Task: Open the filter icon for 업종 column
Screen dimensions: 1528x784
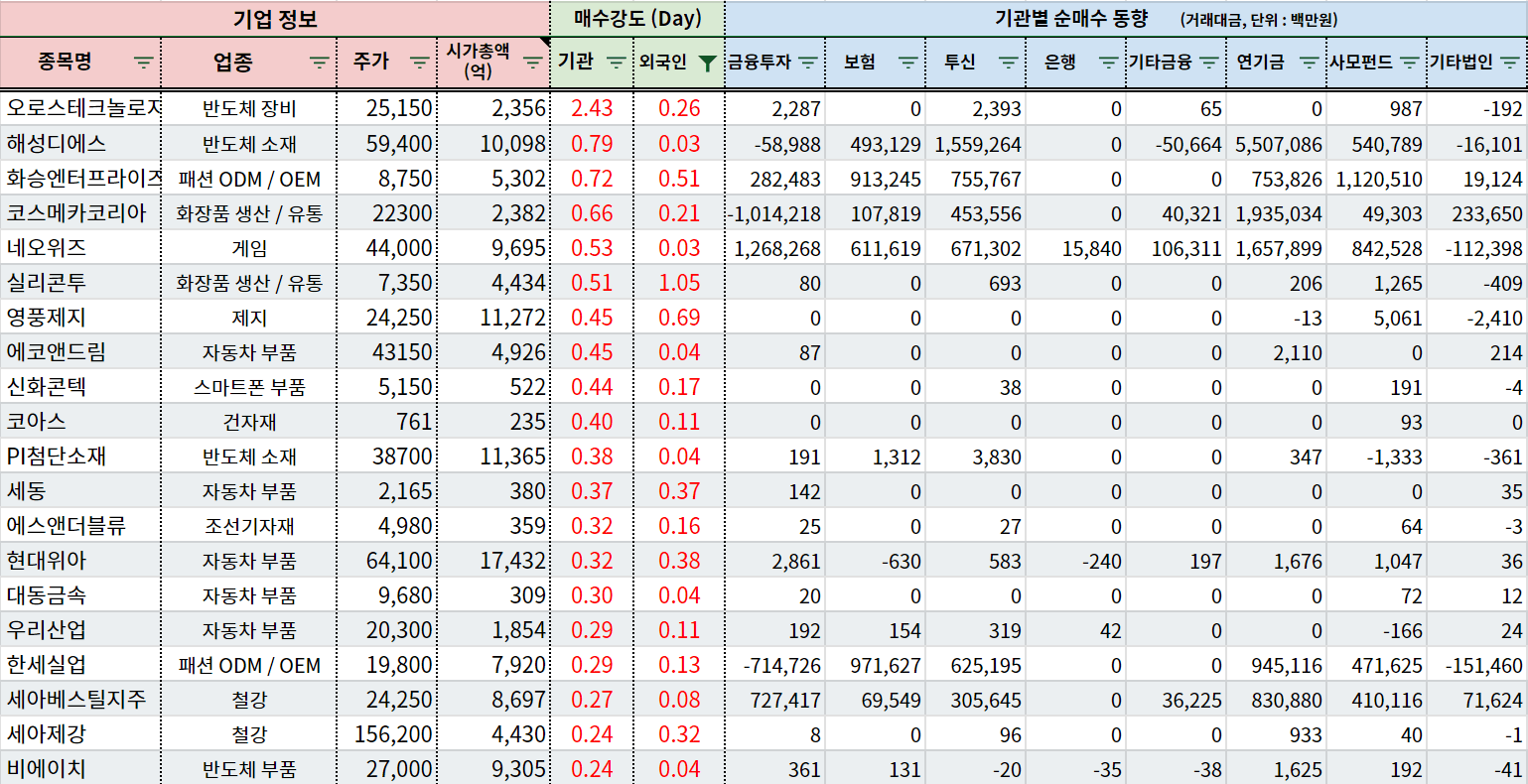Action: [319, 63]
